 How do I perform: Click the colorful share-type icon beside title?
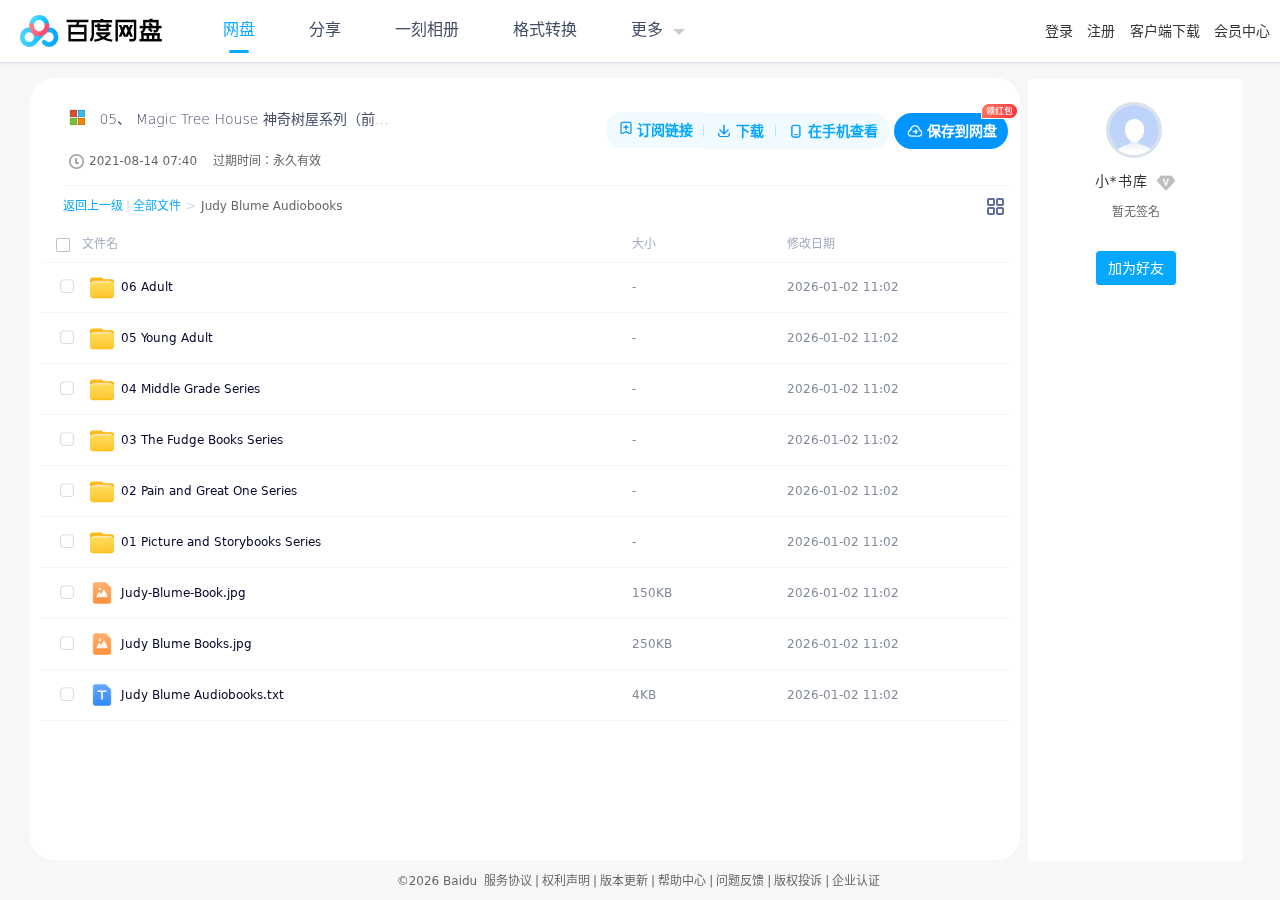pyautogui.click(x=77, y=118)
